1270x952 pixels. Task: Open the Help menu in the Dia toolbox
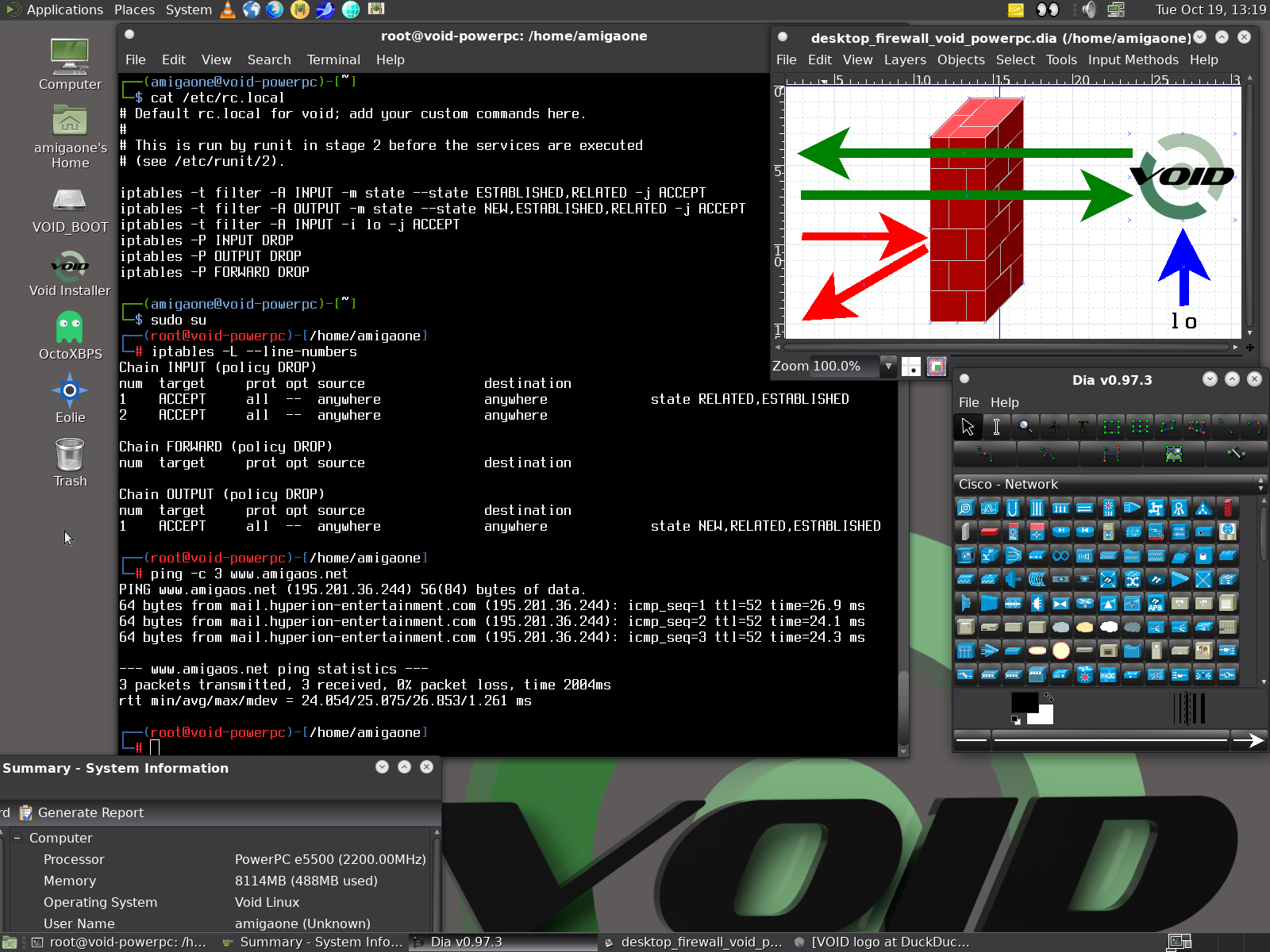pos(1004,402)
